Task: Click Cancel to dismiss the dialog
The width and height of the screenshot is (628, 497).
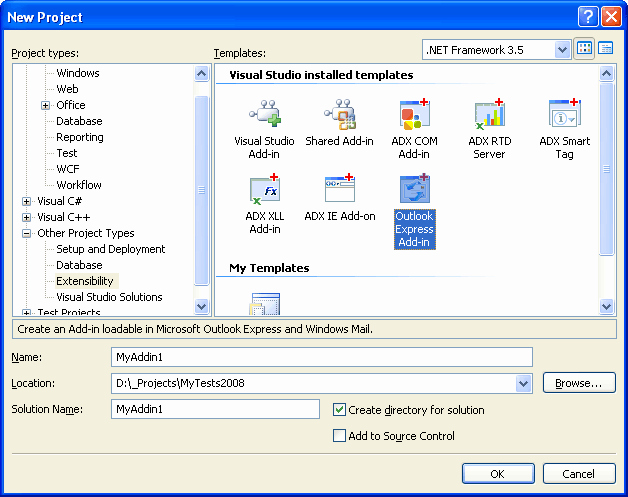Action: 579,474
